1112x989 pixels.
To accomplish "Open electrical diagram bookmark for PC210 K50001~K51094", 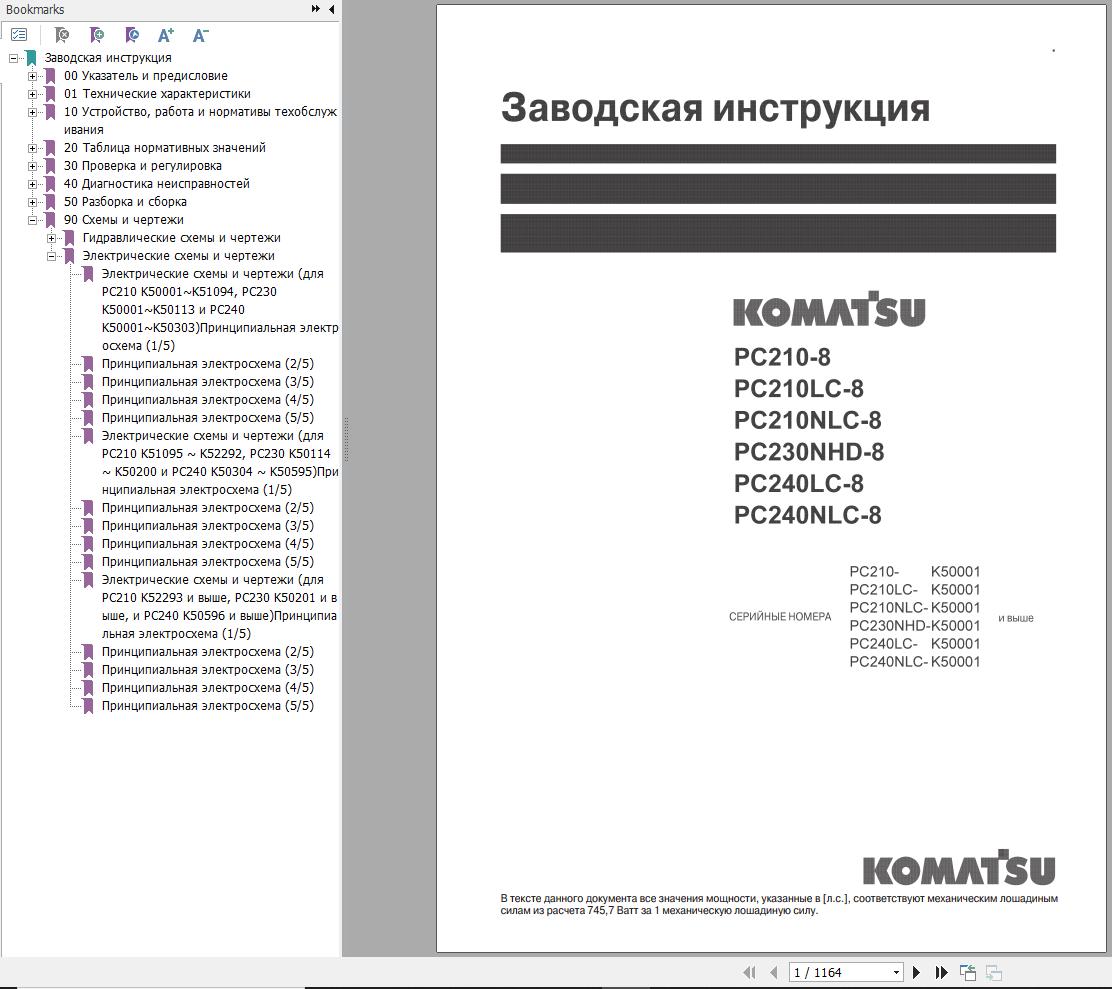I will (x=219, y=310).
